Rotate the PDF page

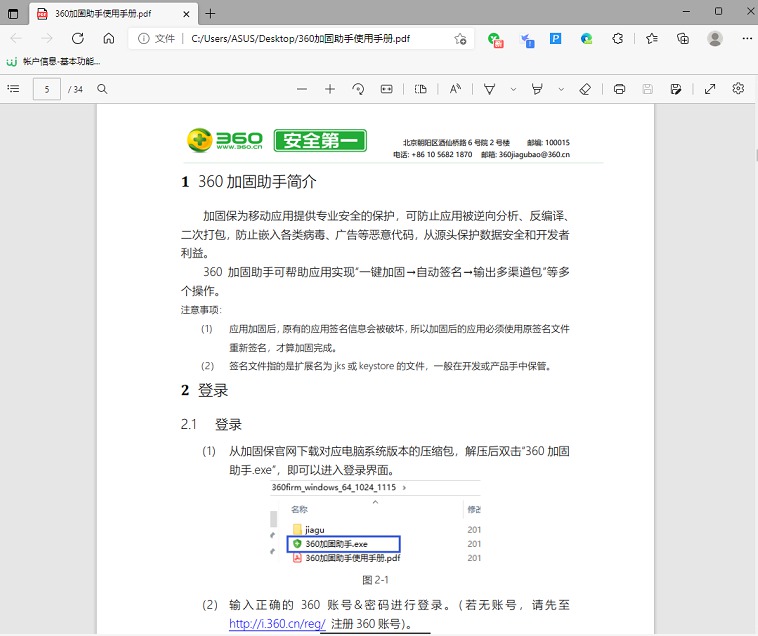click(x=358, y=89)
